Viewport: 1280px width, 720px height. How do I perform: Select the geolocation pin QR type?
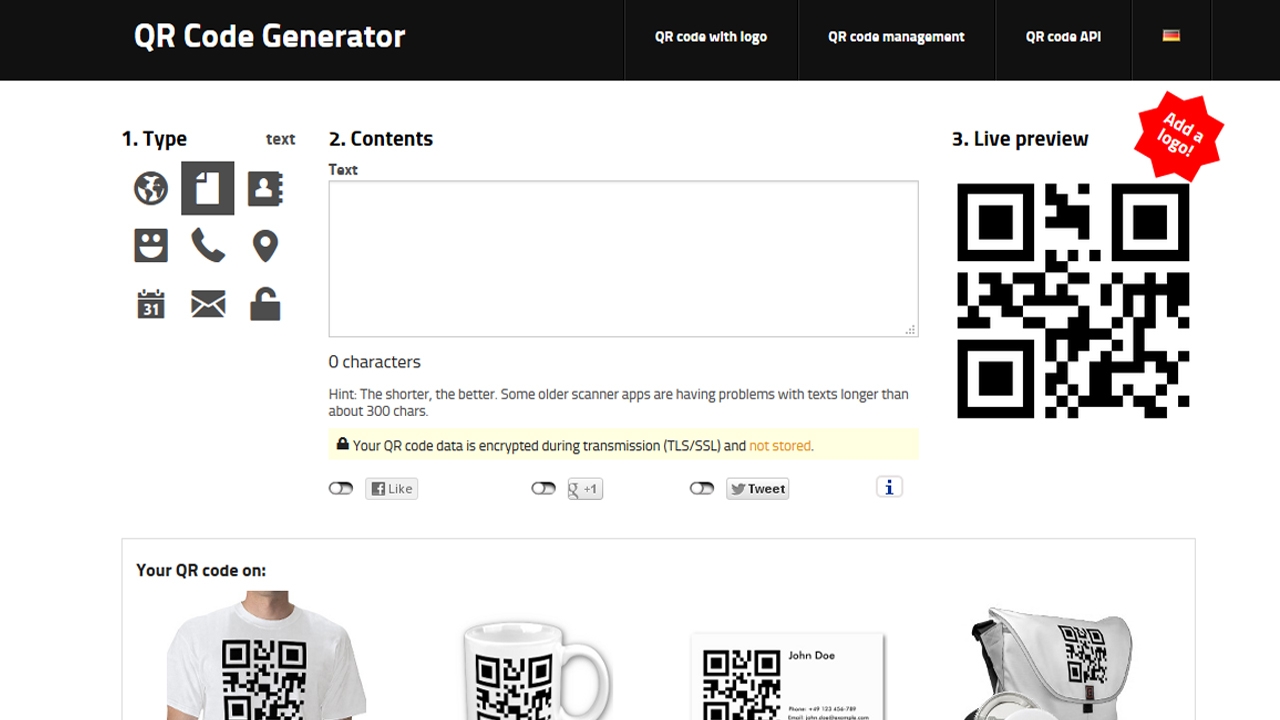point(265,246)
